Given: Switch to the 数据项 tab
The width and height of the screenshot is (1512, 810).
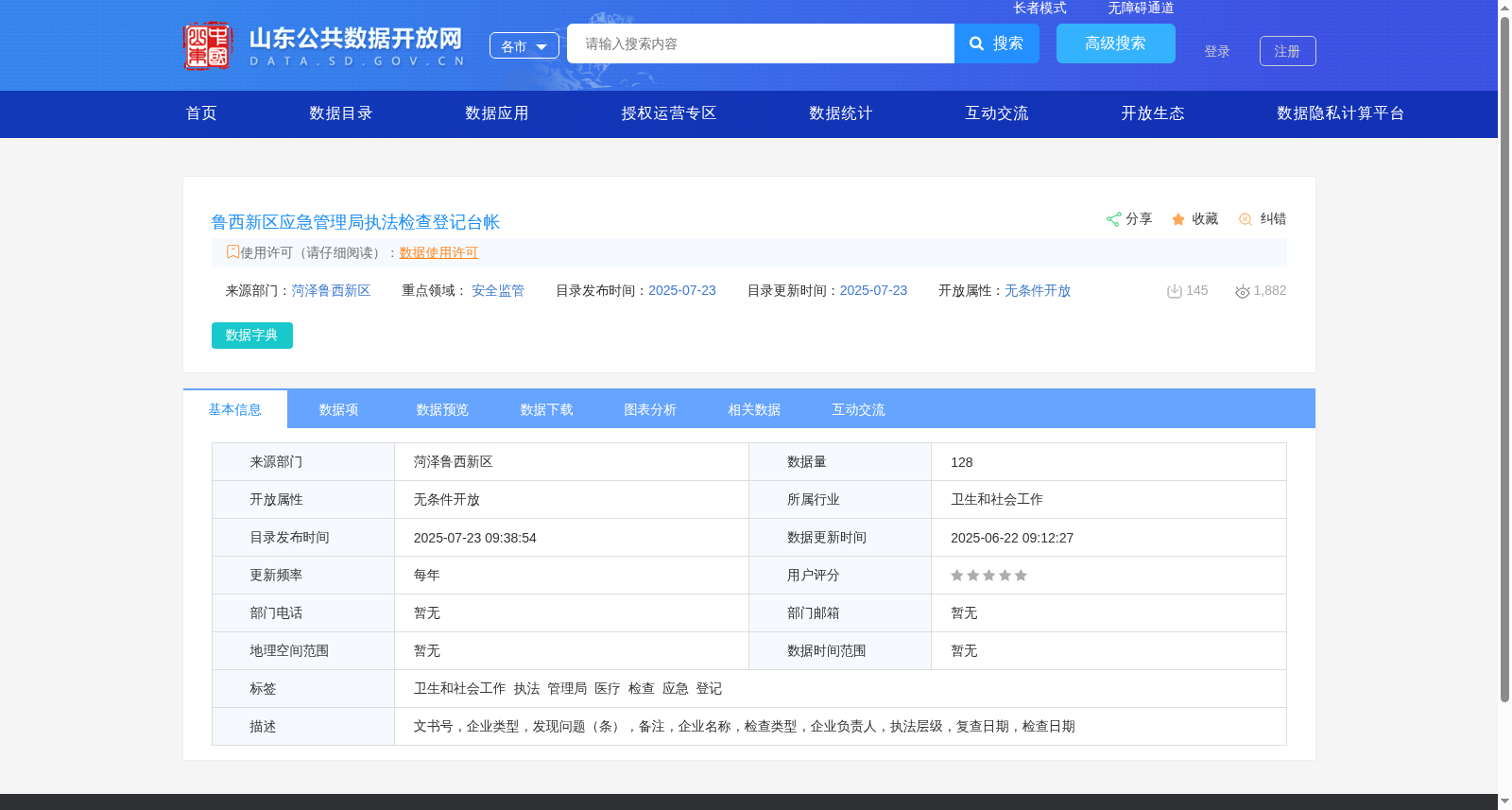Looking at the screenshot, I should 338,409.
